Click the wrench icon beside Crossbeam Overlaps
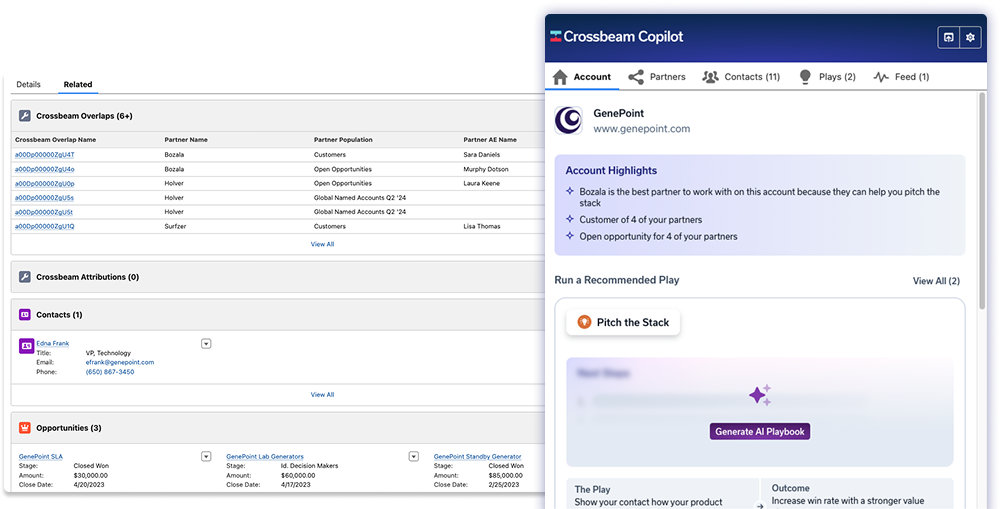The width and height of the screenshot is (1001, 509). pyautogui.click(x=24, y=116)
